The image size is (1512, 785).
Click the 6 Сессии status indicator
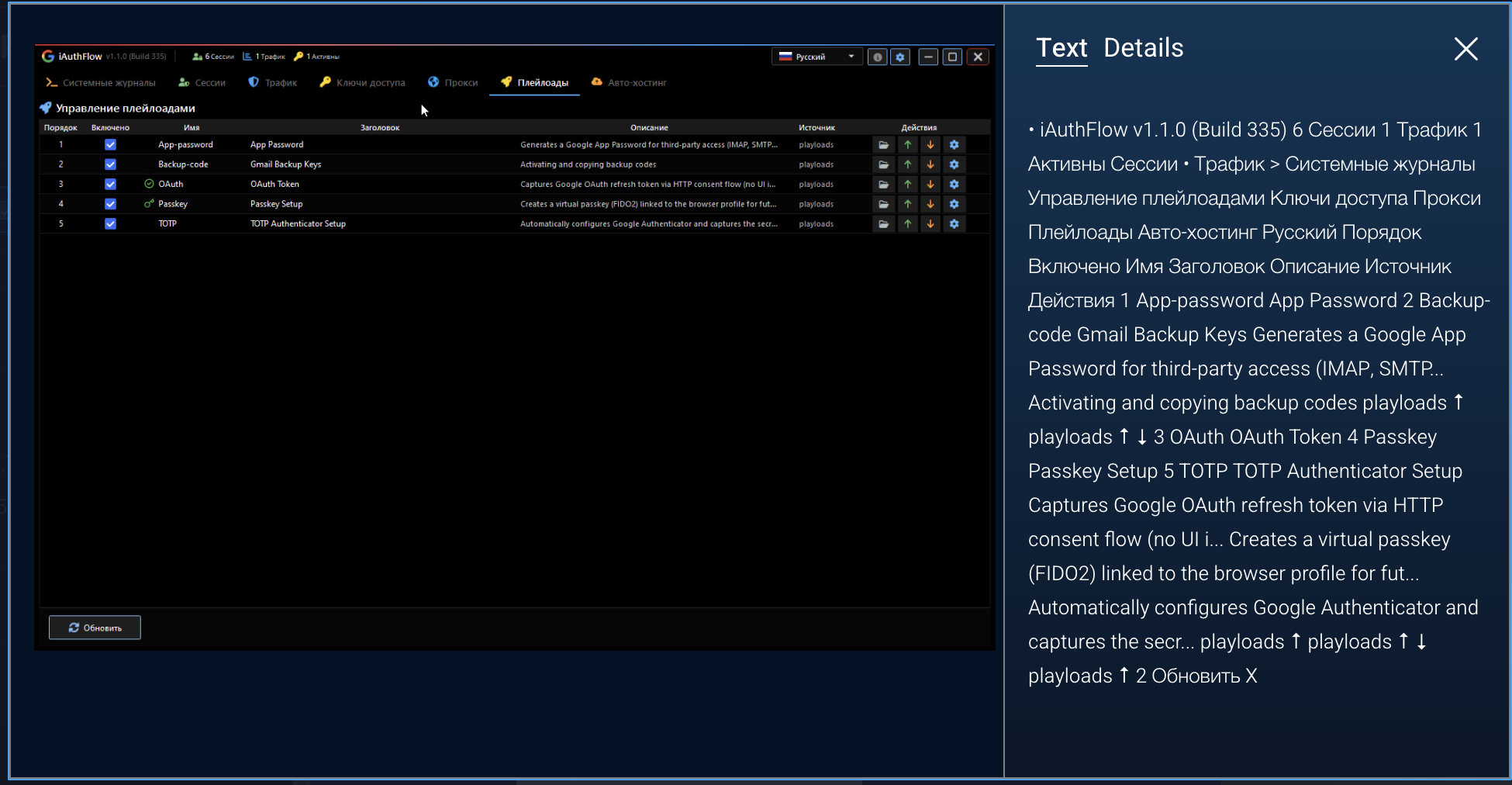213,57
